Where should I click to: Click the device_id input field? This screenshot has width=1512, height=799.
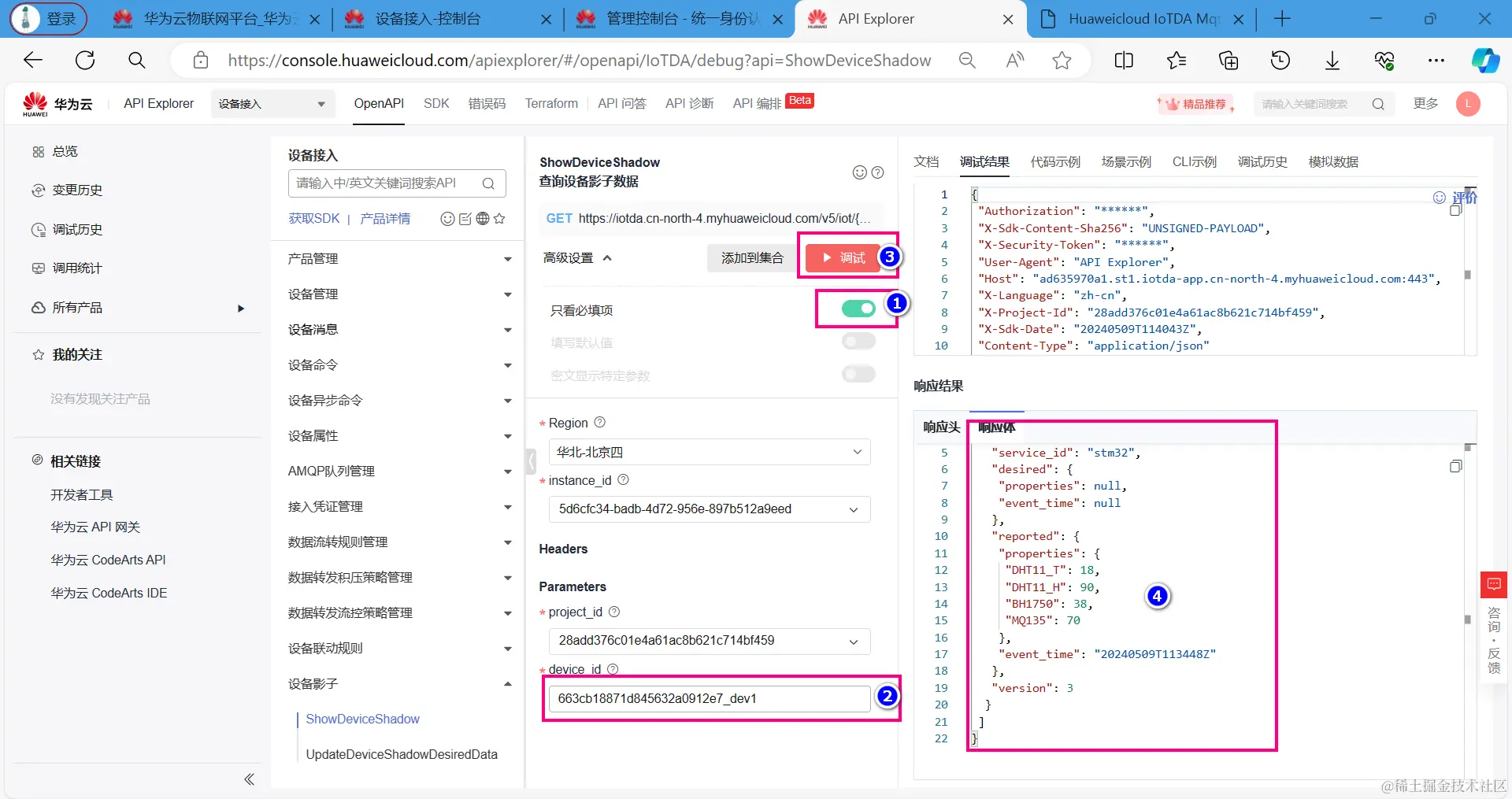pos(710,698)
